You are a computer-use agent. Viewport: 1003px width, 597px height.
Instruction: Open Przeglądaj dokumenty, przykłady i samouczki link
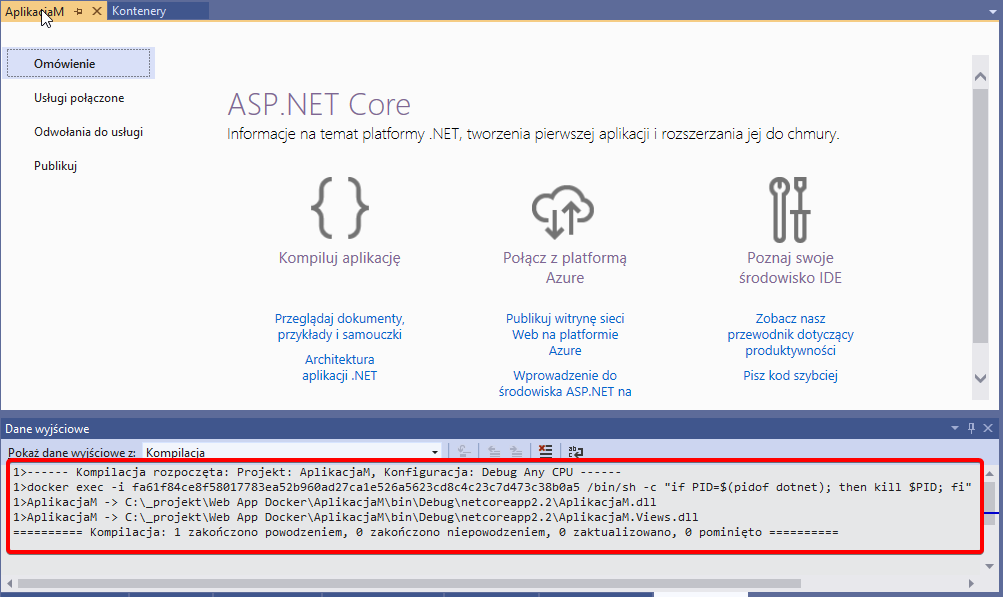point(340,326)
